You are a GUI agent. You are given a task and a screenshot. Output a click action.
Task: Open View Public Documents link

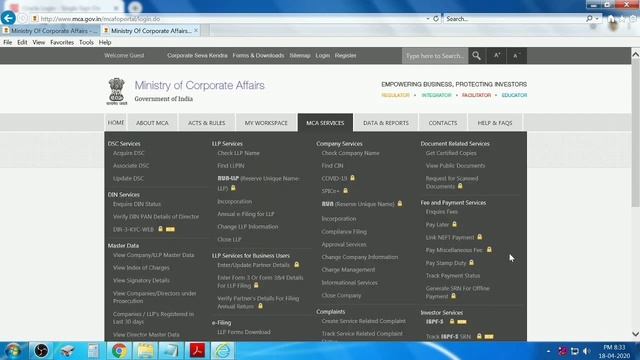(456, 166)
